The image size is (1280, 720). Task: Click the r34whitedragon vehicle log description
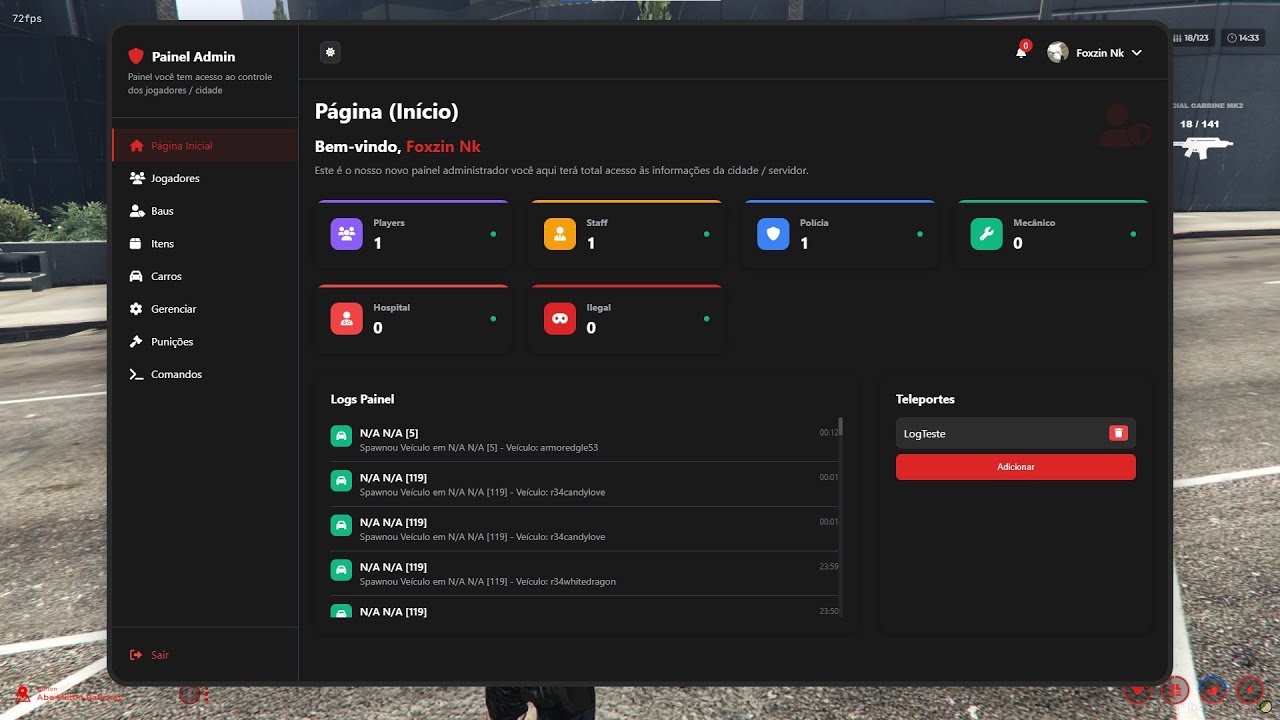pyautogui.click(x=487, y=582)
